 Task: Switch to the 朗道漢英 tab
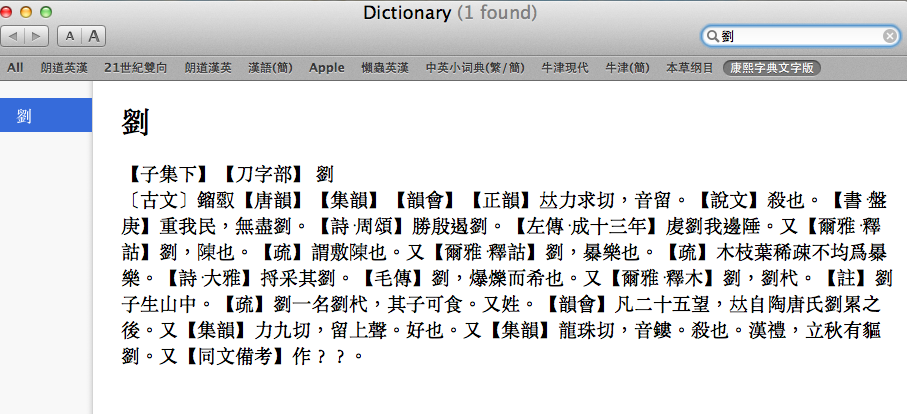tap(208, 68)
